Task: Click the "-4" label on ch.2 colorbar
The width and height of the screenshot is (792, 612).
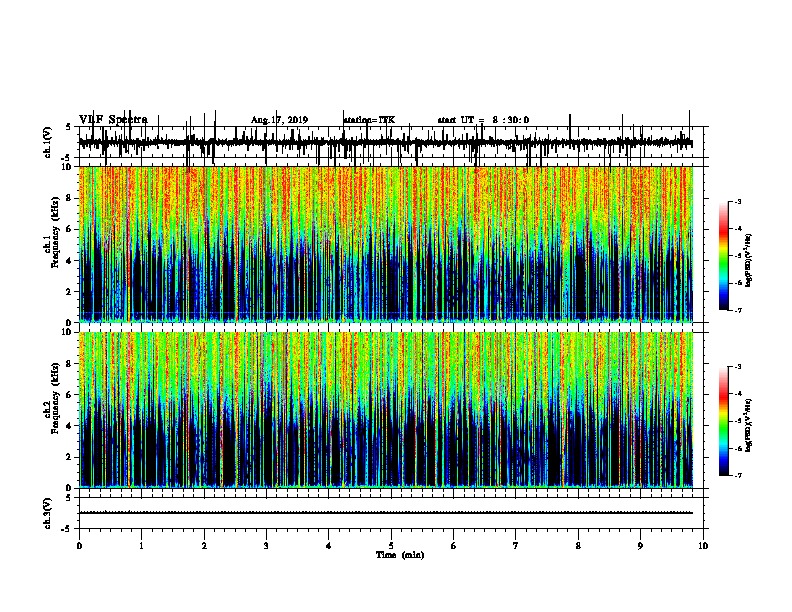Action: [737, 394]
